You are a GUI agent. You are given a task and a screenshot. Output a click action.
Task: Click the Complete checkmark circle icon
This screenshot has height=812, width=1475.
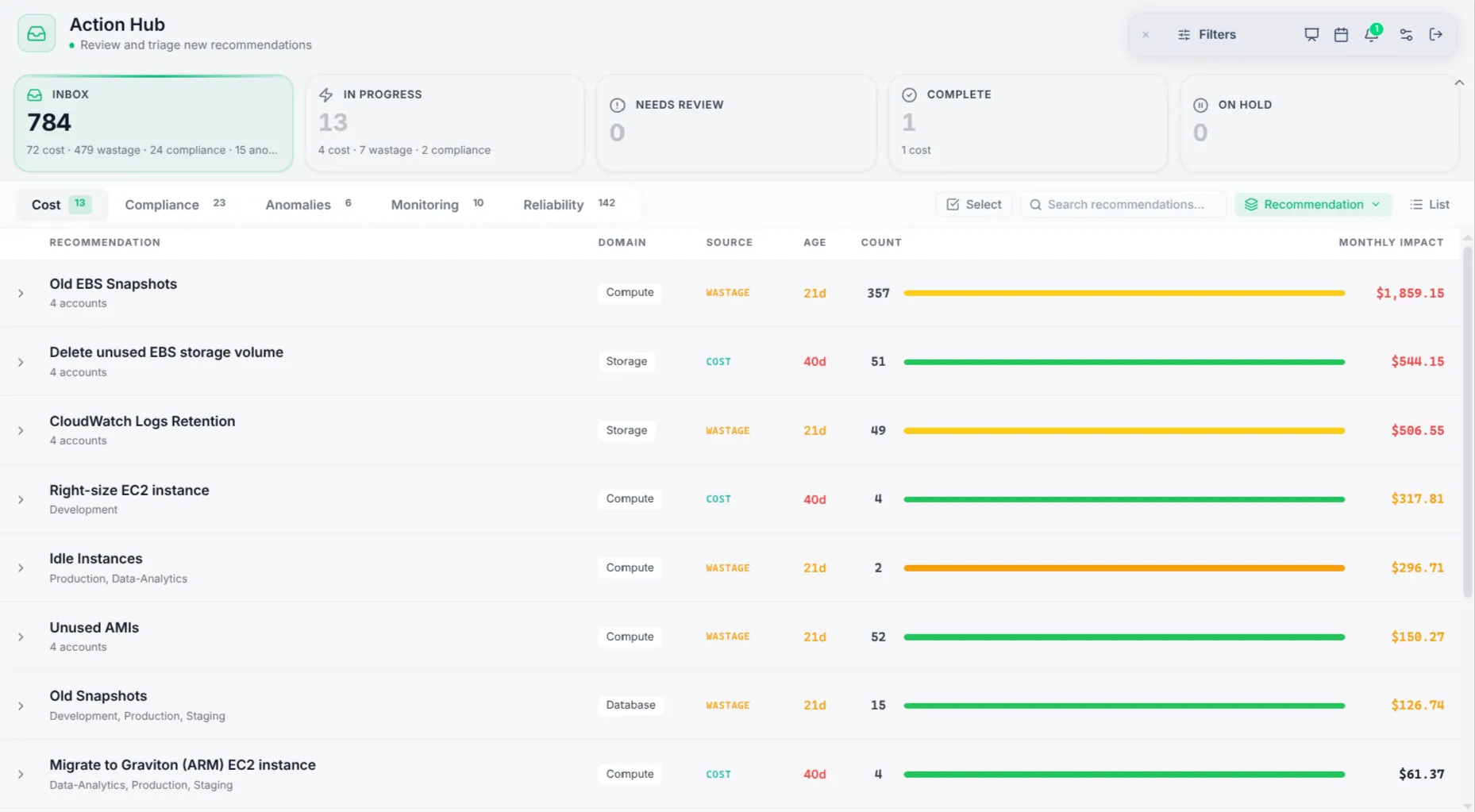[x=909, y=95]
